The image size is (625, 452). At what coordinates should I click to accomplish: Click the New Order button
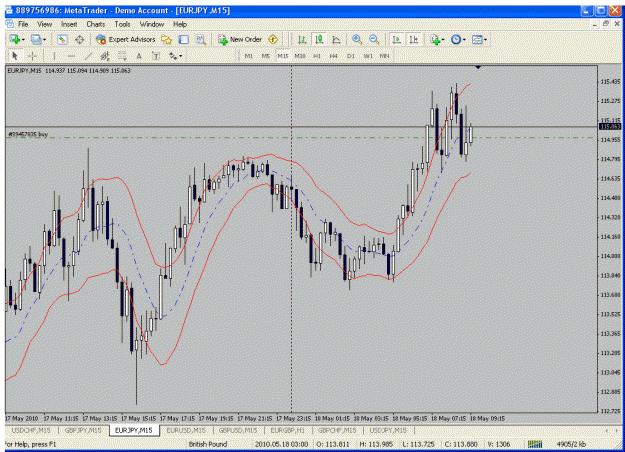coord(240,39)
